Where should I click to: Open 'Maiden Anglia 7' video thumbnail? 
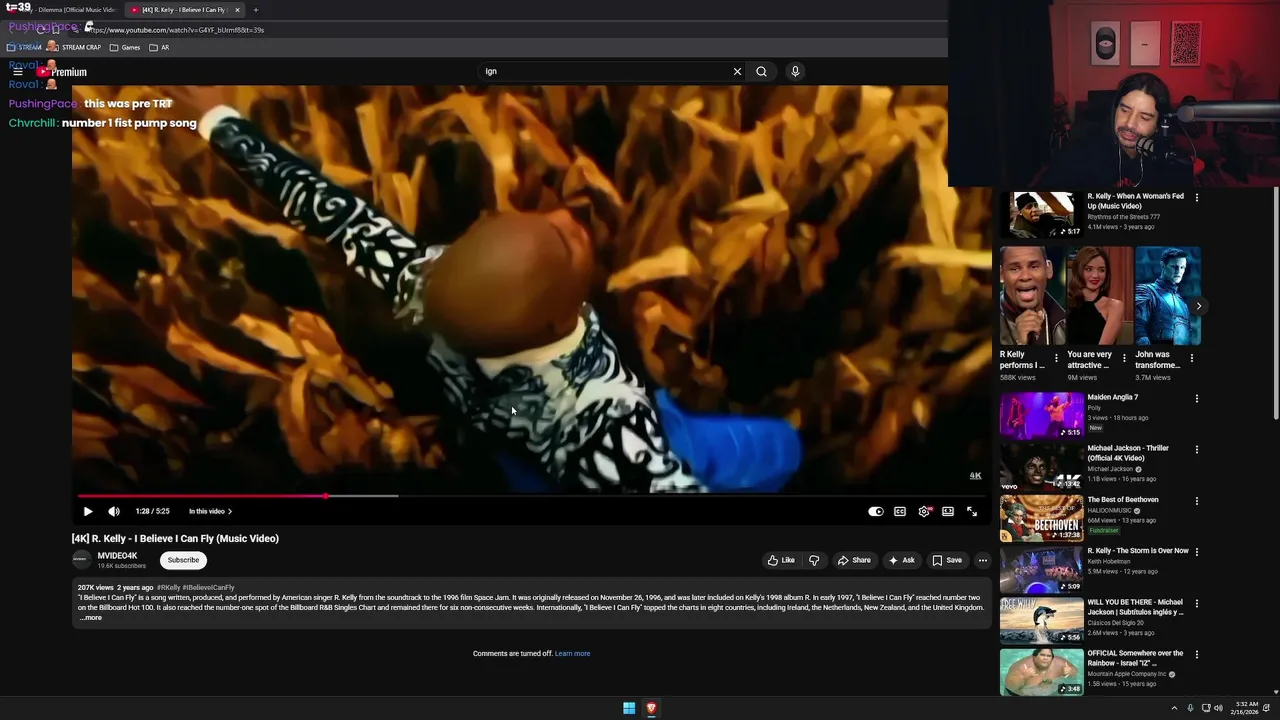(1041, 415)
